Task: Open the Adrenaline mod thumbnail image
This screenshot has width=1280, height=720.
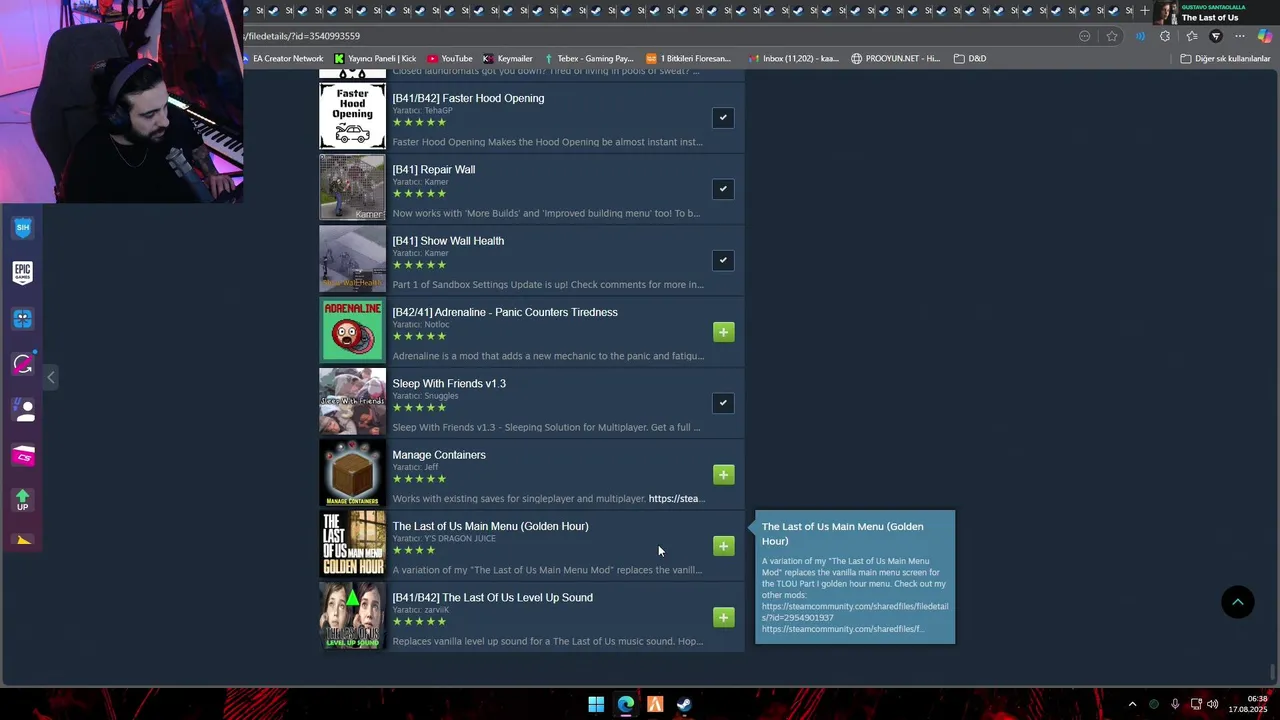Action: coord(352,330)
